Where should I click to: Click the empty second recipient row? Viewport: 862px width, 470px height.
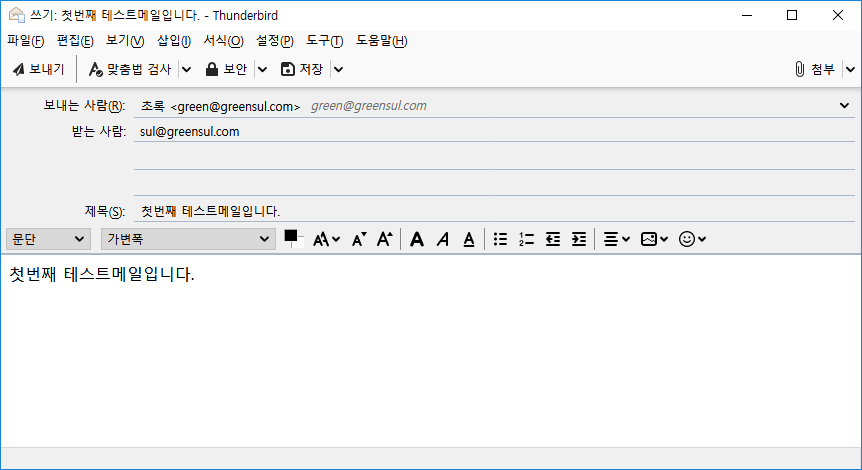click(x=494, y=158)
